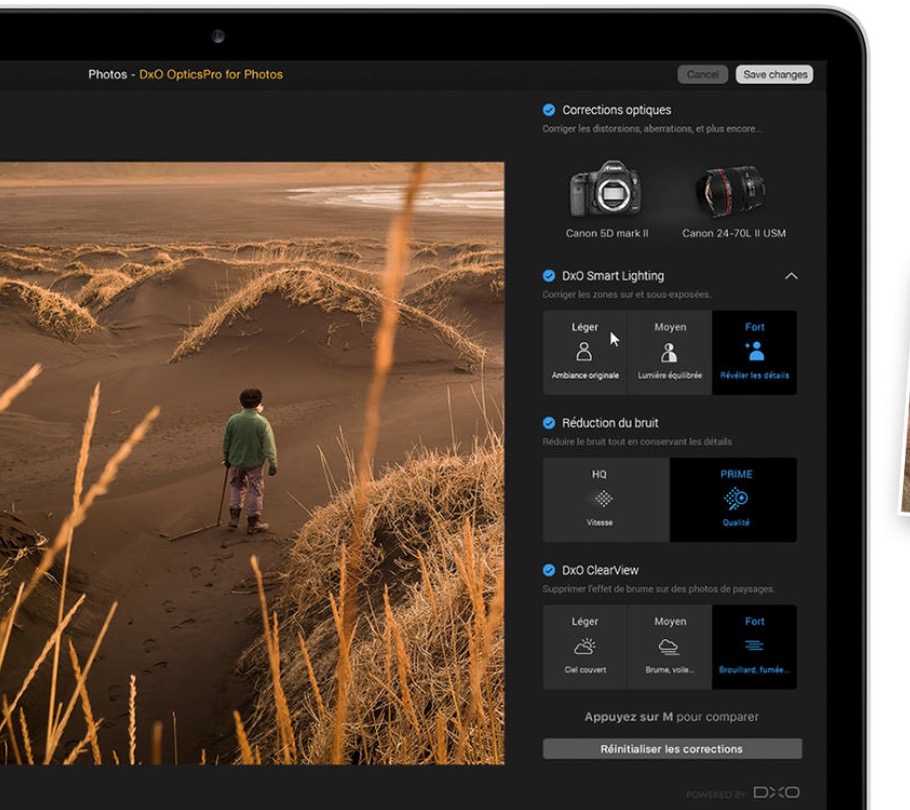Click the Cancel button
Screen dimensions: 910x810
pyautogui.click(x=702, y=74)
